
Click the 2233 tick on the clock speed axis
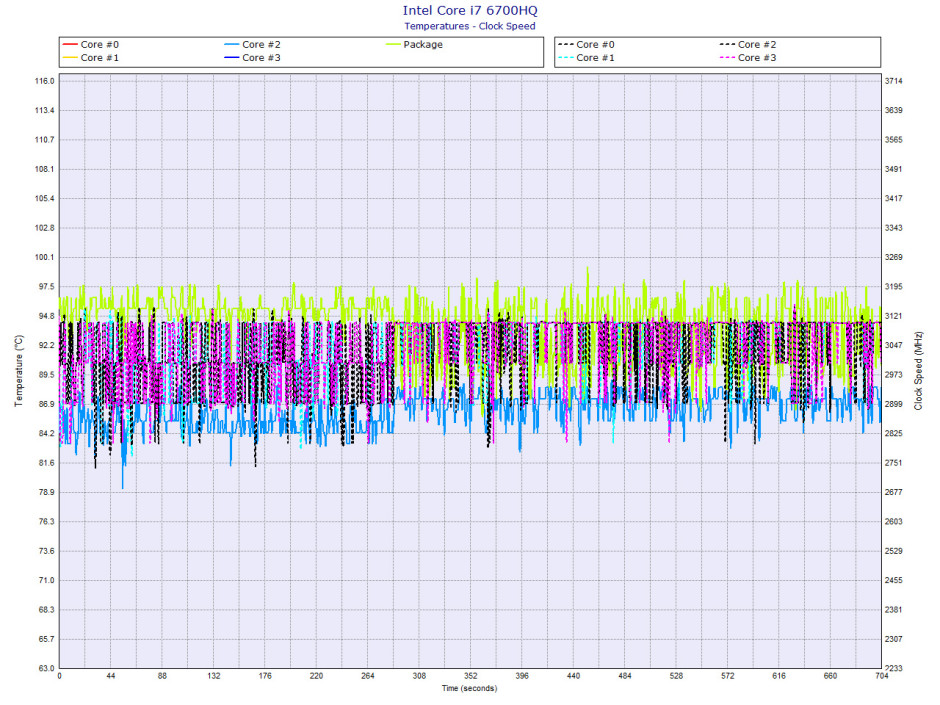click(x=895, y=668)
